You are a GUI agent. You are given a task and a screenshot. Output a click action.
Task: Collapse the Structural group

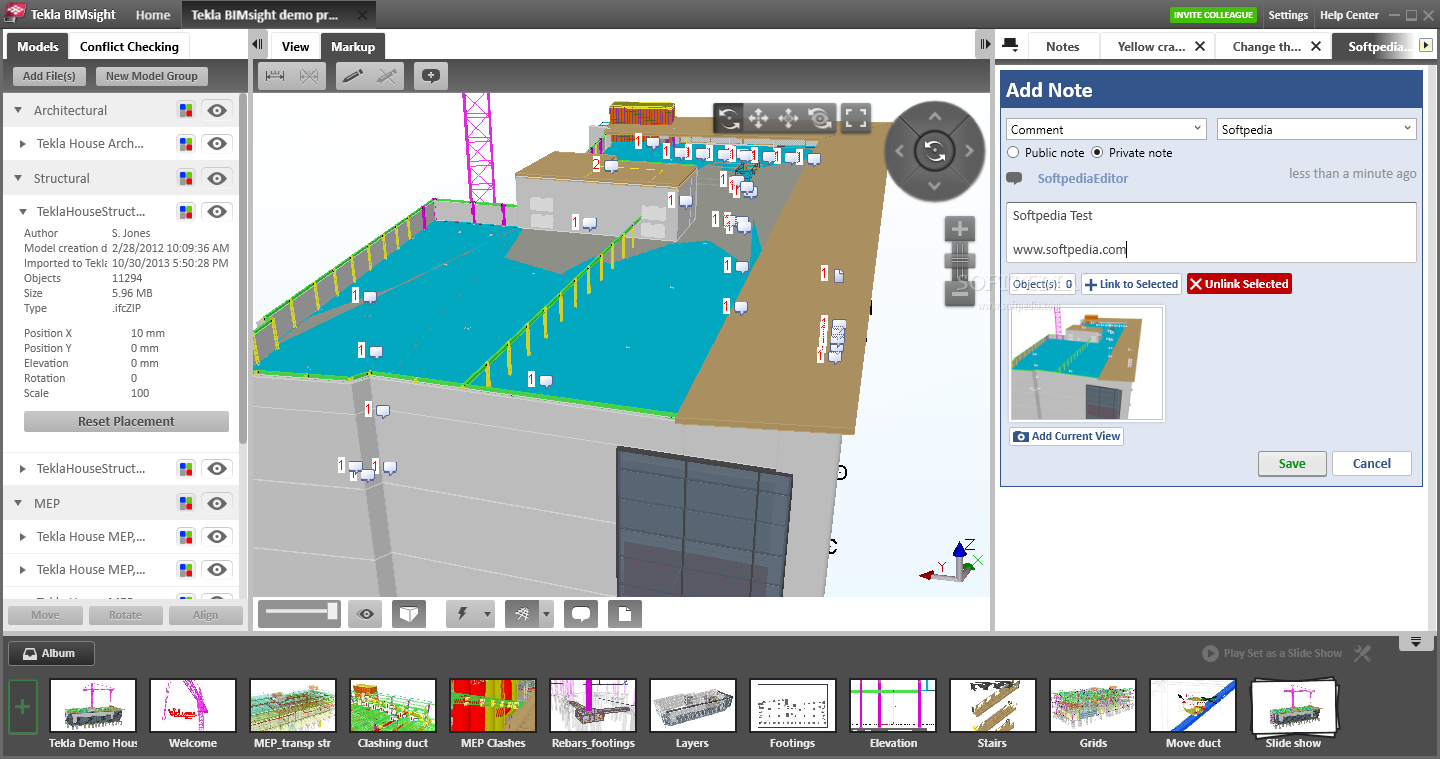[x=18, y=178]
